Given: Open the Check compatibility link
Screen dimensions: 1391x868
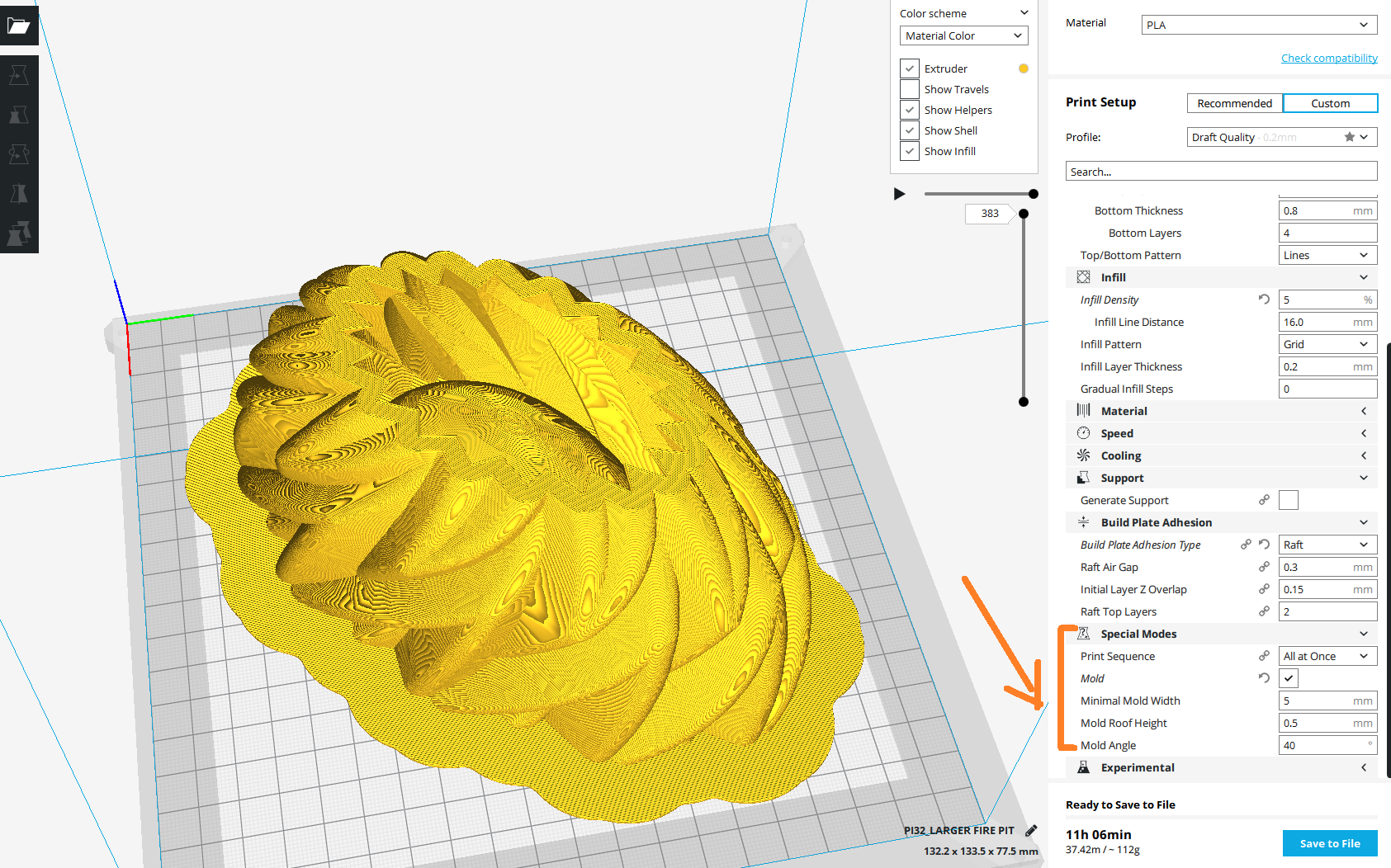Looking at the screenshot, I should (1329, 58).
